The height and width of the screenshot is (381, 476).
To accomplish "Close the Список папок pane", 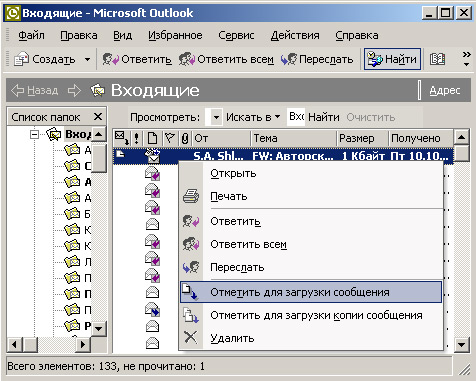I will pos(98,117).
